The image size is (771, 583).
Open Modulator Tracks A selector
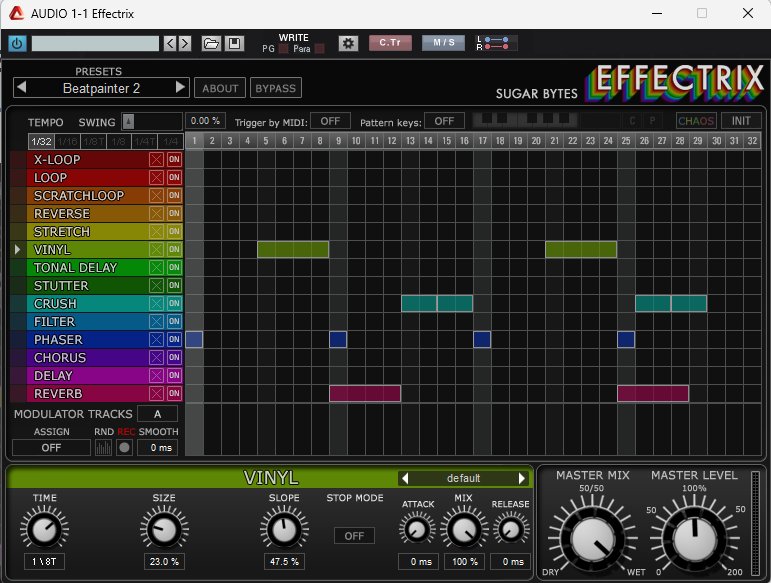[x=157, y=414]
